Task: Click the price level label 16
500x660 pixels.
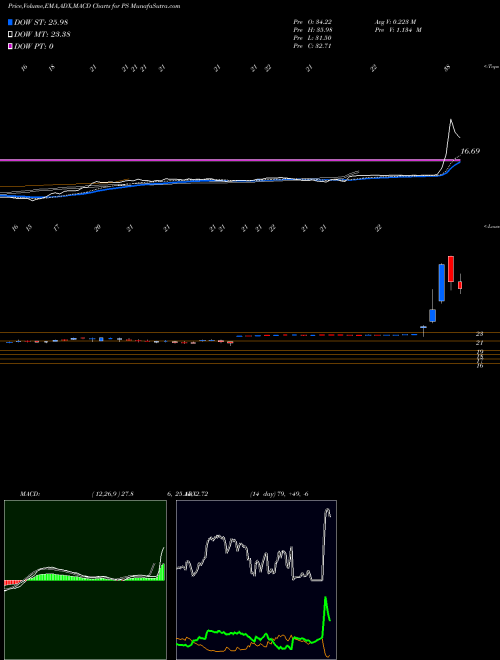Action: (479, 366)
